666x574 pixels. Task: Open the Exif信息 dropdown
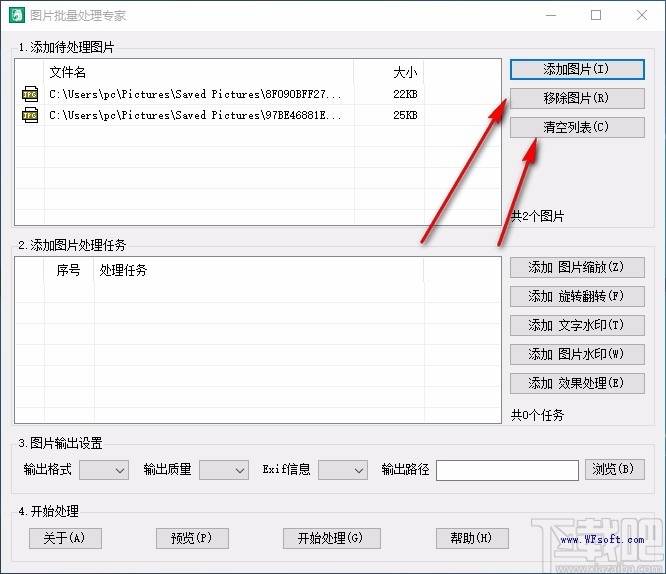[343, 470]
